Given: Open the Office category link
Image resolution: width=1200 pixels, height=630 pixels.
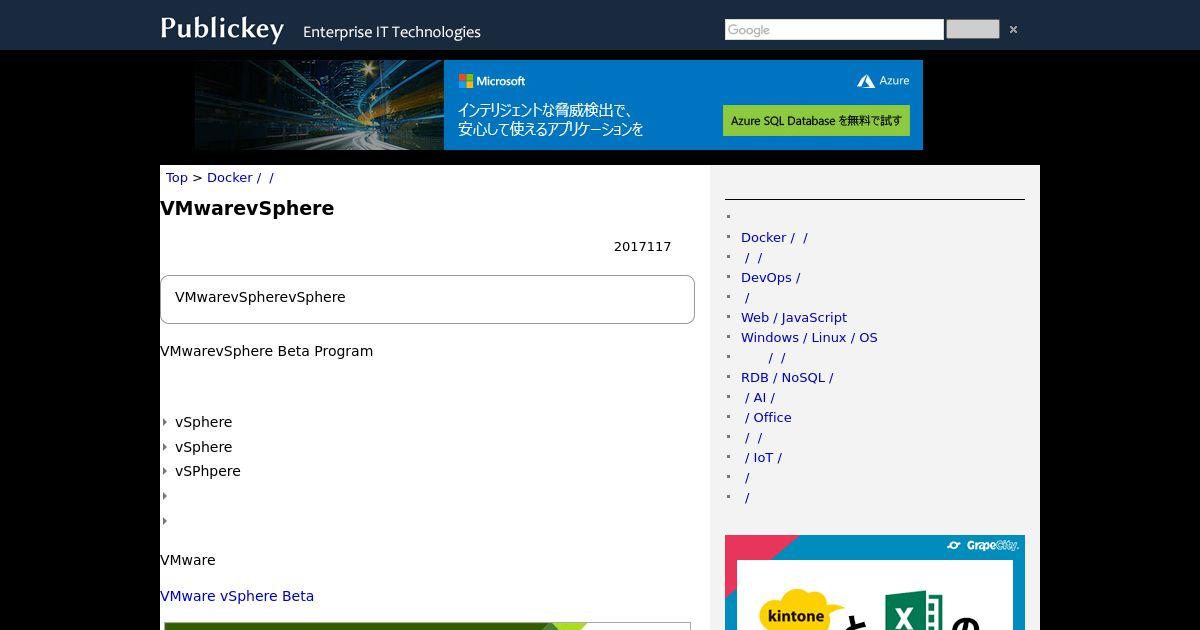Looking at the screenshot, I should point(768,417).
